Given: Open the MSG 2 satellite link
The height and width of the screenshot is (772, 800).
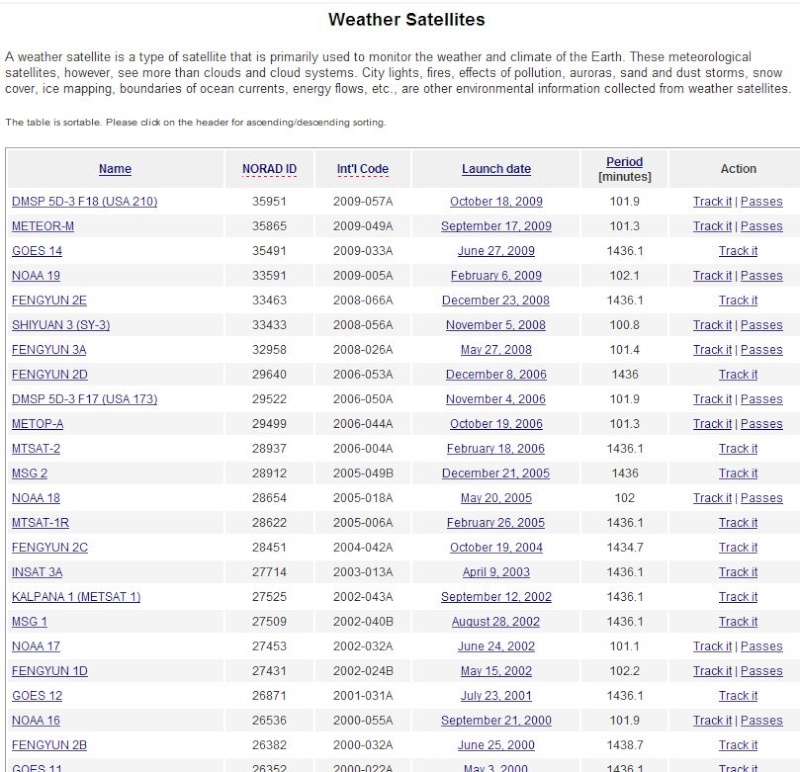Looking at the screenshot, I should (x=30, y=474).
